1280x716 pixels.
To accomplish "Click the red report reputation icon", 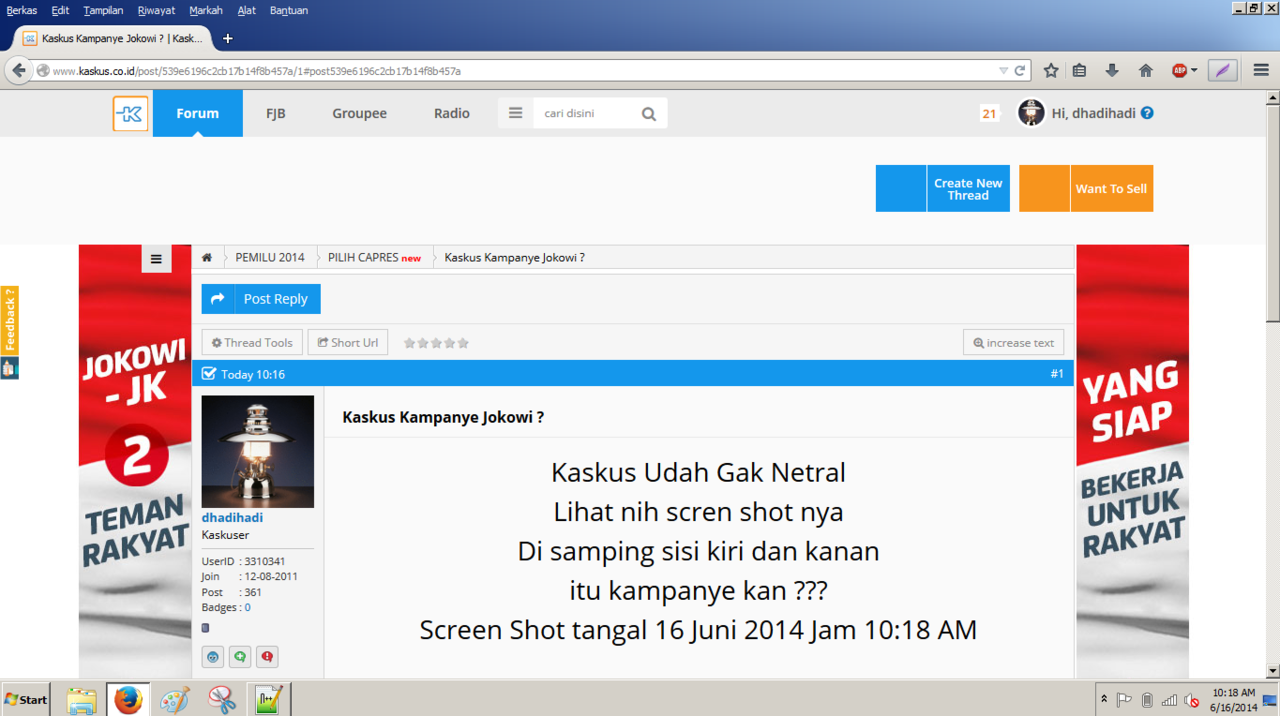I will pos(267,657).
